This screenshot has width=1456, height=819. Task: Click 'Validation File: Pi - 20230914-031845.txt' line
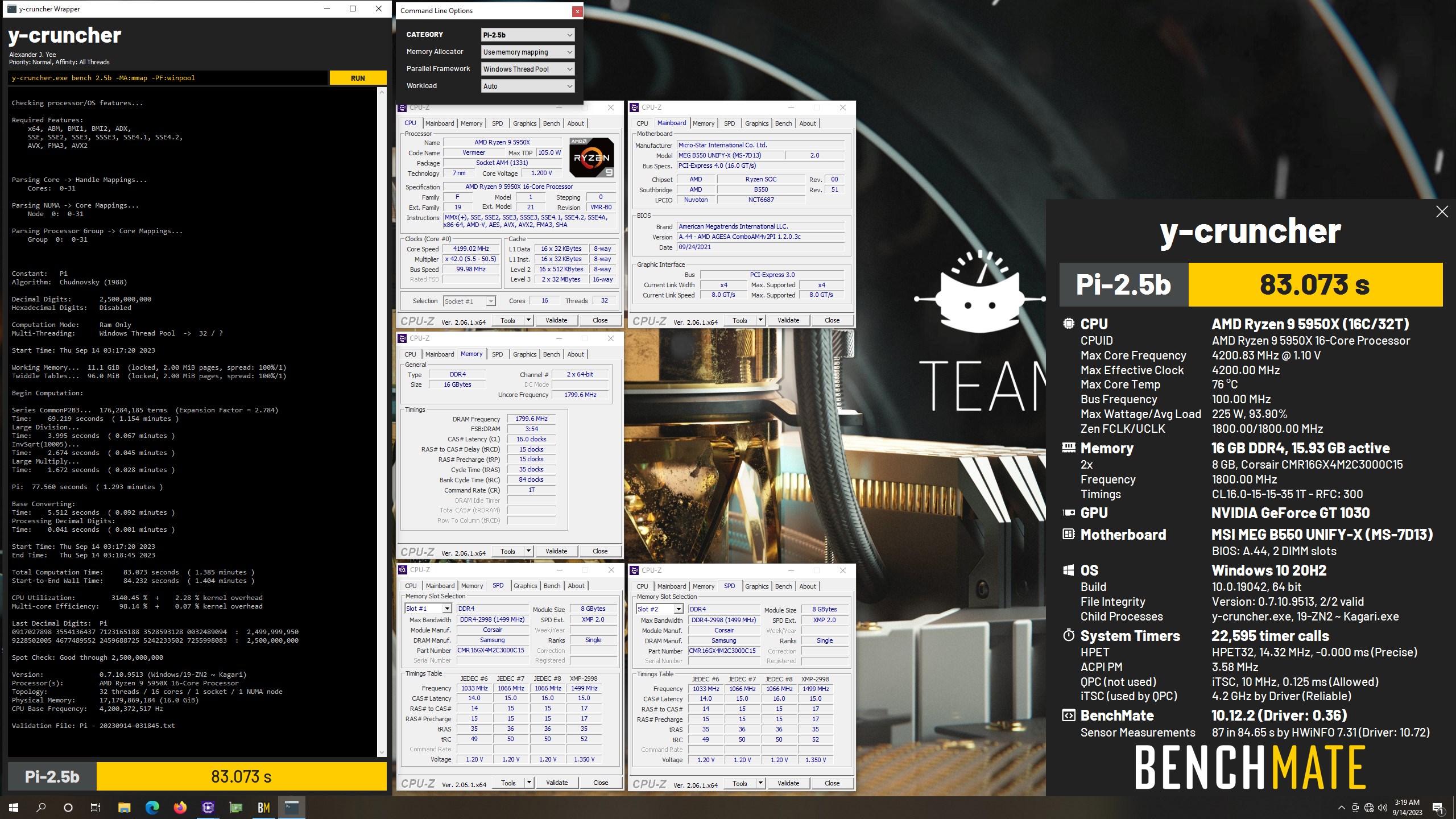(x=93, y=726)
